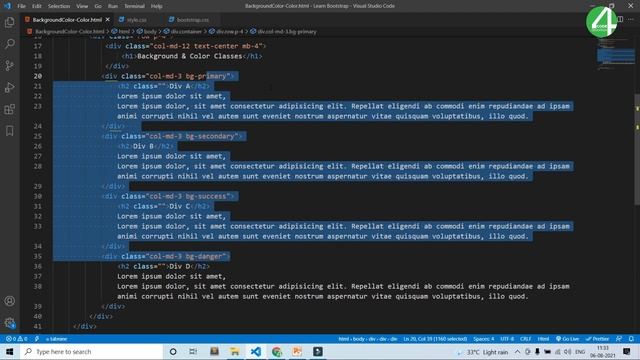Change line endings via CRLF indicator
Viewport: 640px width, 360px height.
(525, 339)
